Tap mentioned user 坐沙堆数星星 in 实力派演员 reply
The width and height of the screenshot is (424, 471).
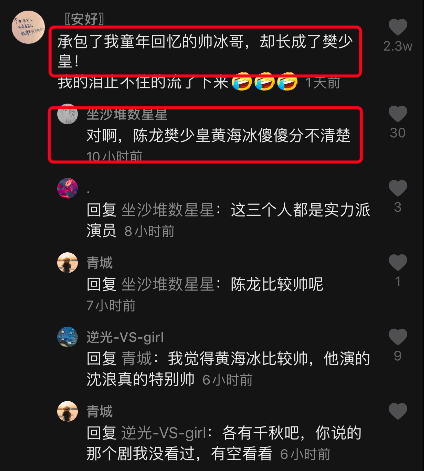coord(168,210)
